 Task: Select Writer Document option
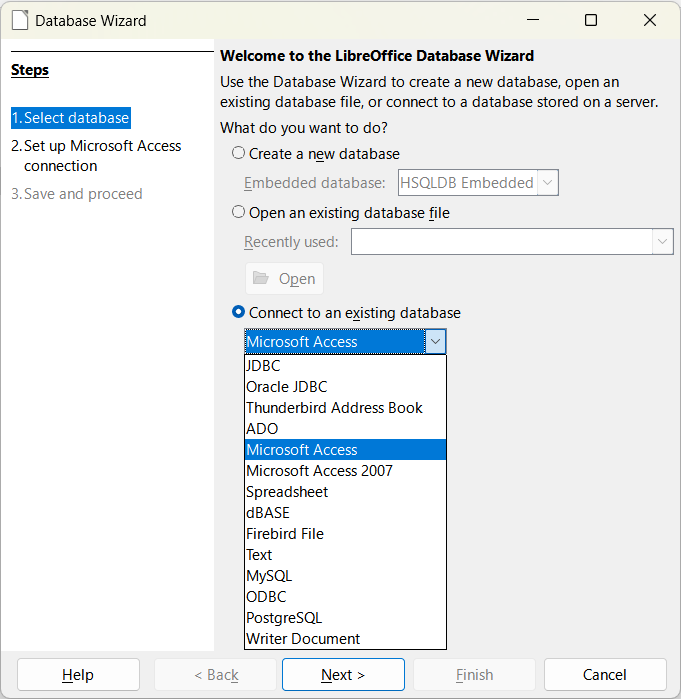(x=345, y=638)
